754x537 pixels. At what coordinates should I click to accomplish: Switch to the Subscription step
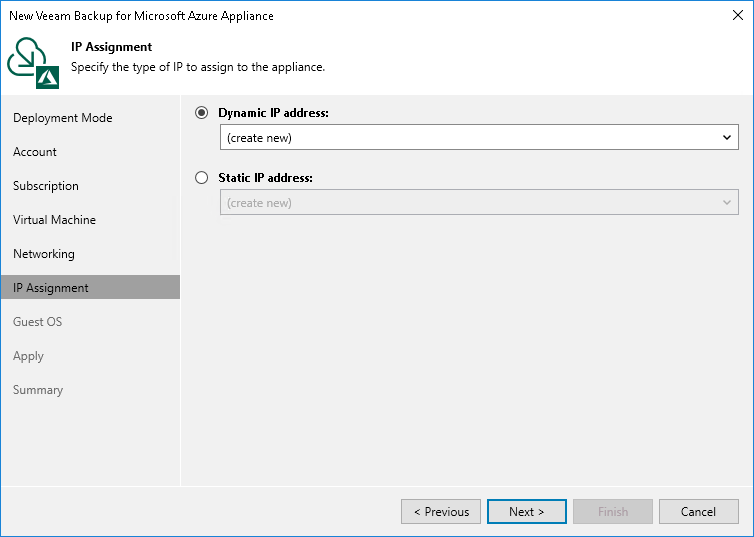(45, 186)
